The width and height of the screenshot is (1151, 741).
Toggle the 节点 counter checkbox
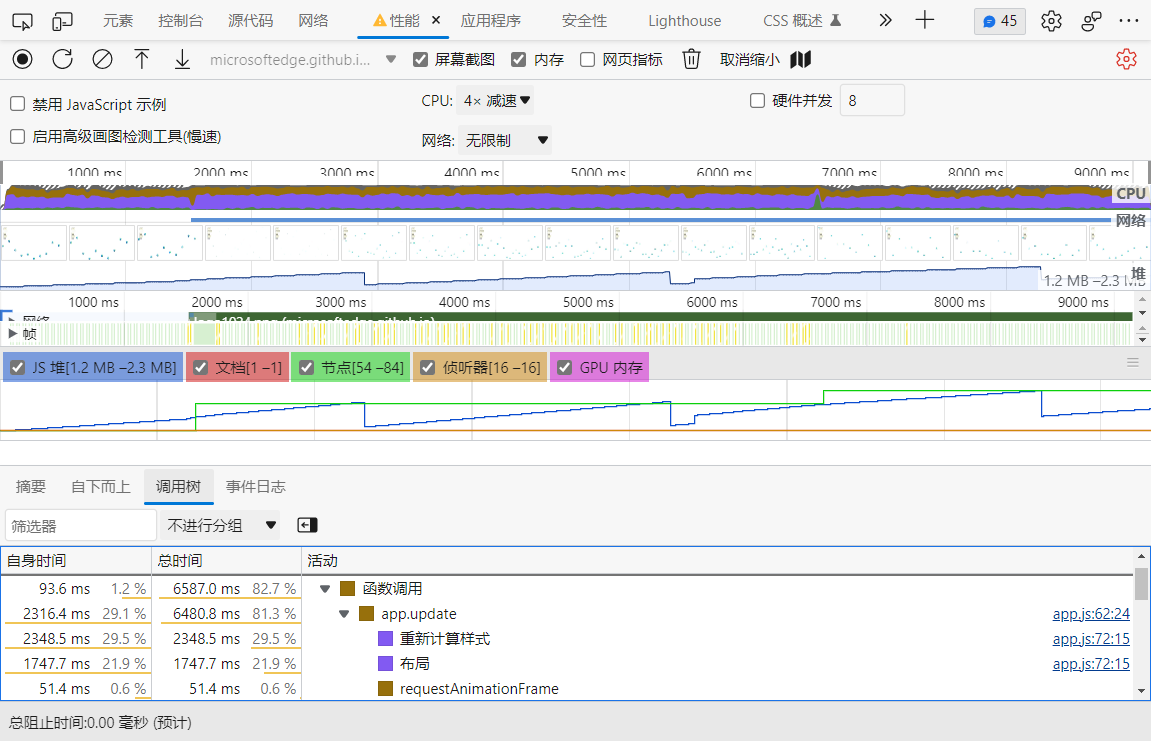tap(307, 368)
